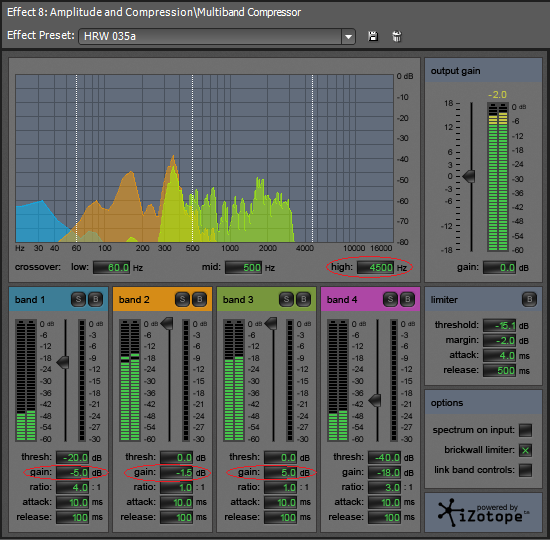Click the mid crossover 500 Hz field
This screenshot has height=540, width=550.
point(244,267)
